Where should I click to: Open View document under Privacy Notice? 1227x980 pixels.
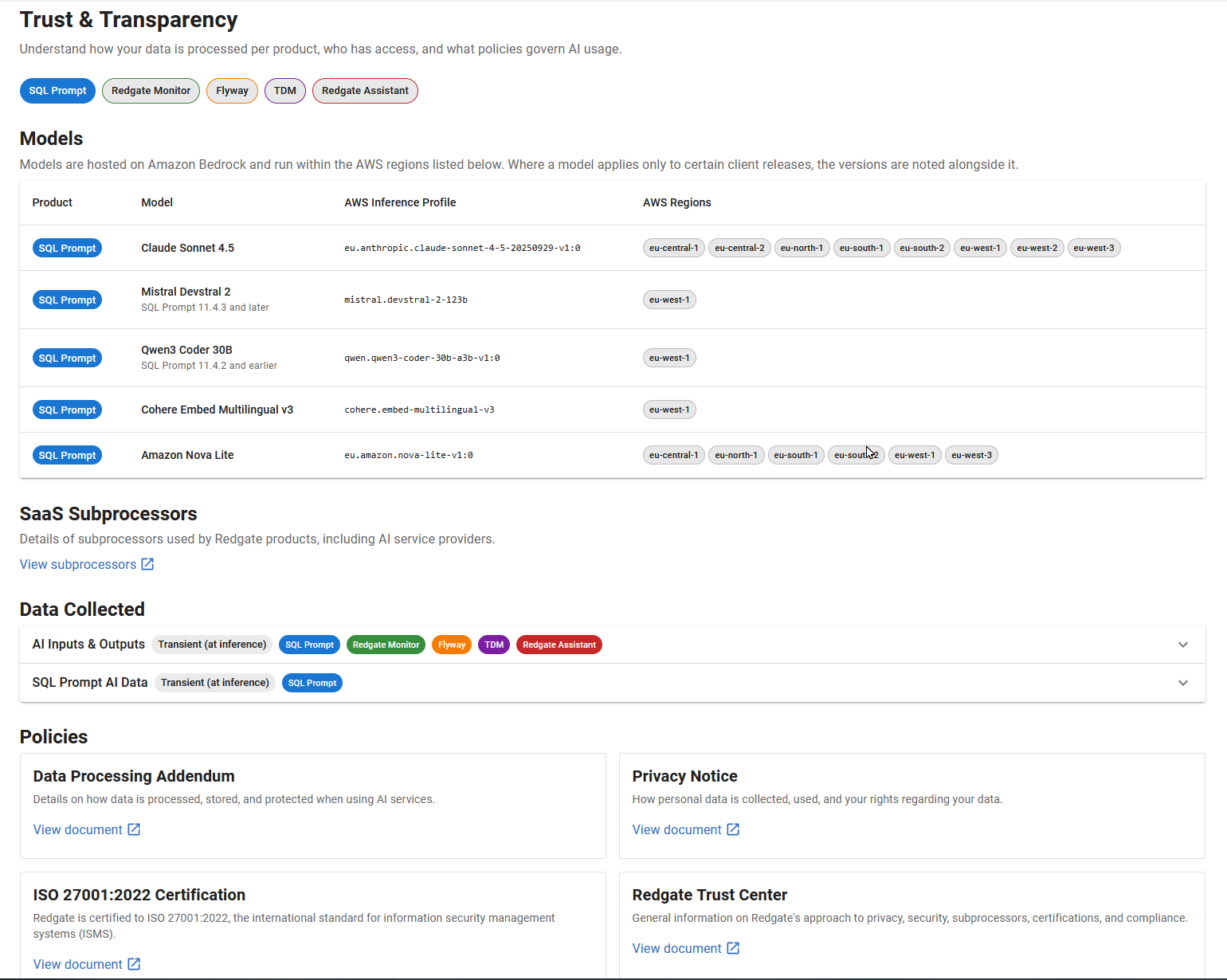686,829
